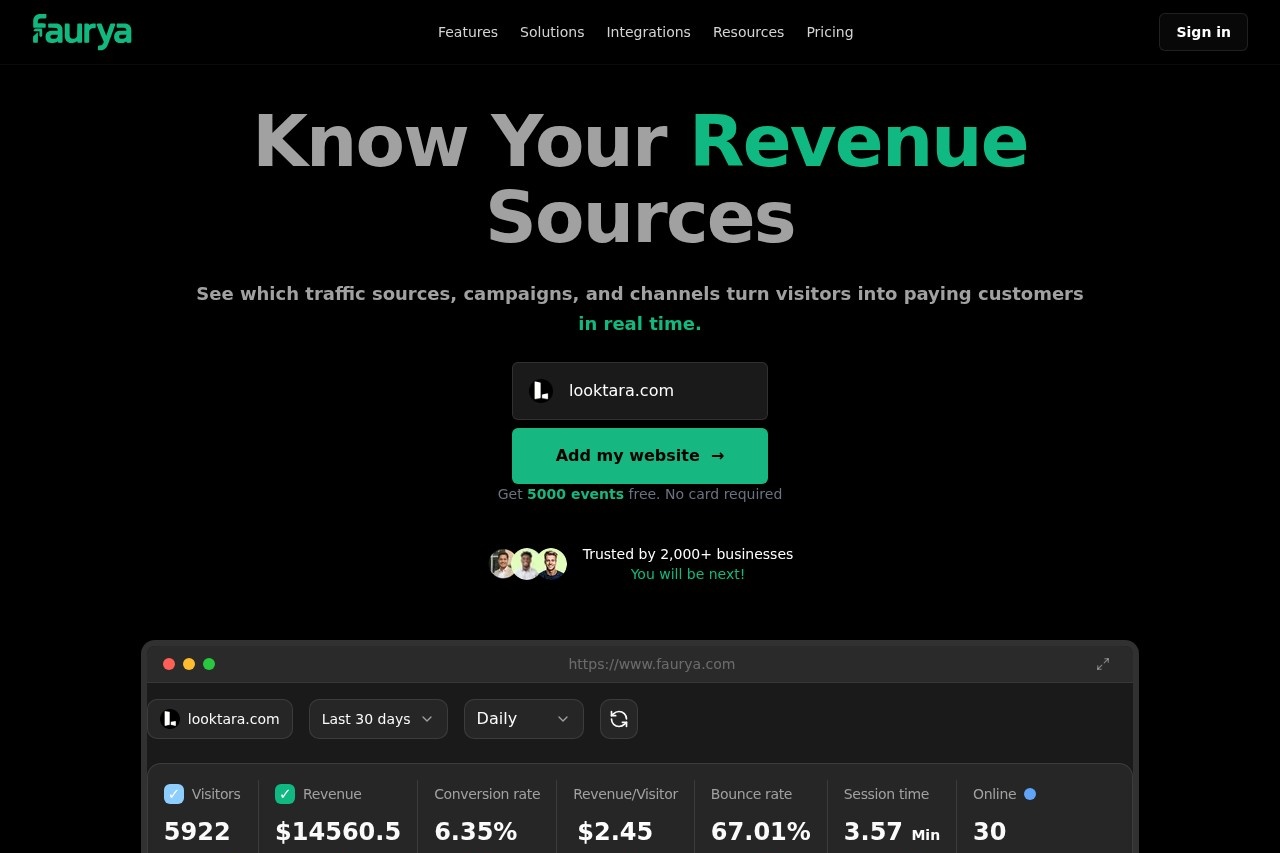The height and width of the screenshot is (853, 1280).
Task: Click the faurya.com URL bar in the preview
Action: (x=652, y=664)
